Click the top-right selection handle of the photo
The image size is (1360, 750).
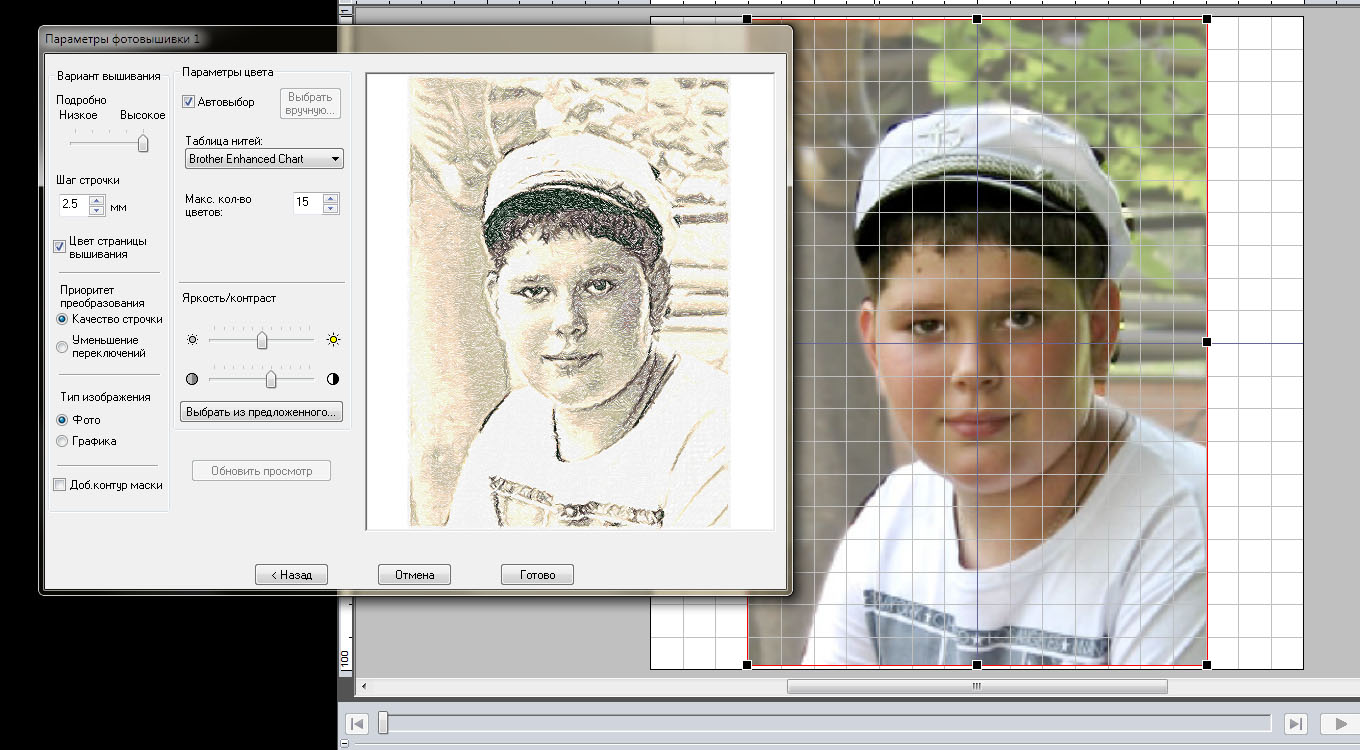pyautogui.click(x=1207, y=19)
